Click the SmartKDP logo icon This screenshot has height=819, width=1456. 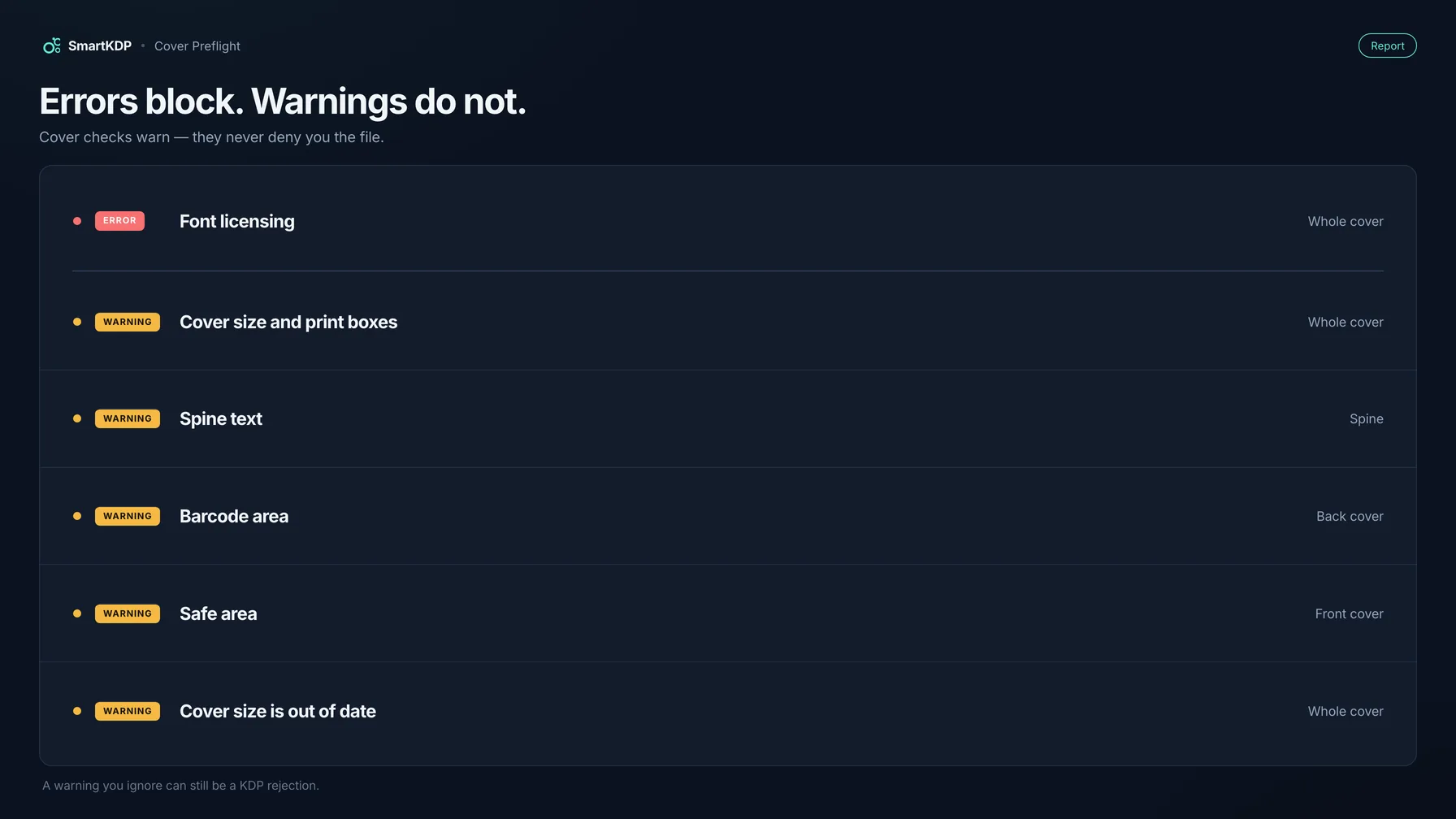coord(52,45)
